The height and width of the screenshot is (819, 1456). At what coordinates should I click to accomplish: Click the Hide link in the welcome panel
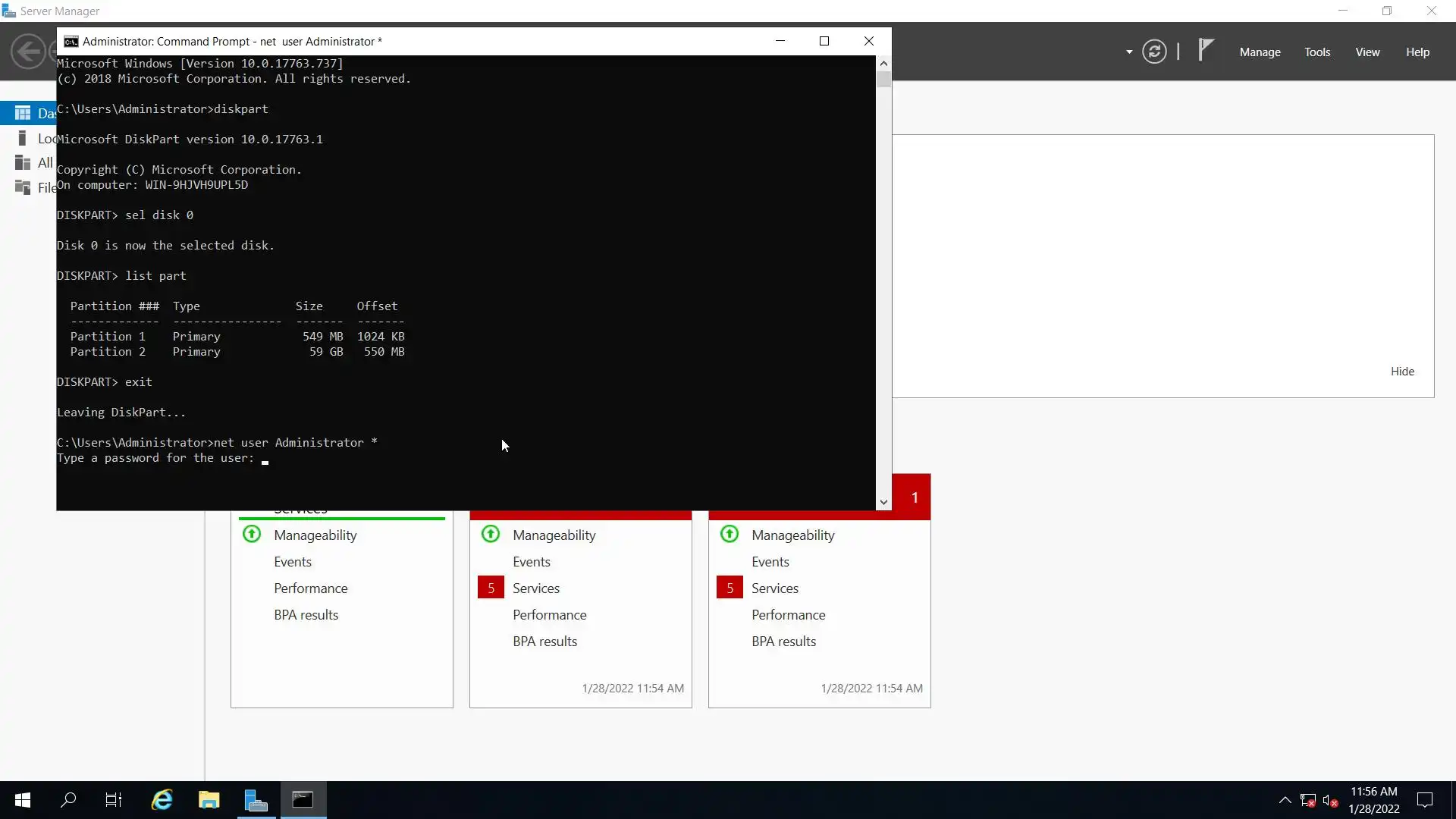point(1402,372)
